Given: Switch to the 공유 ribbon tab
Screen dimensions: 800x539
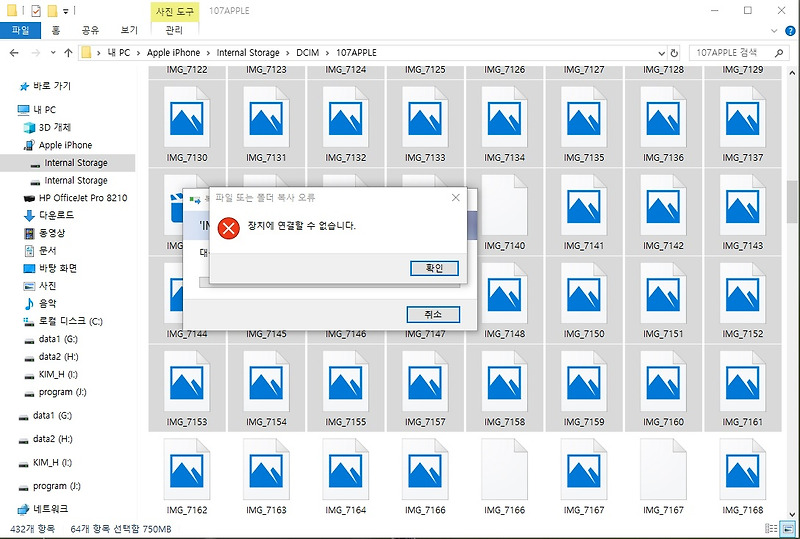Looking at the screenshot, I should (90, 30).
